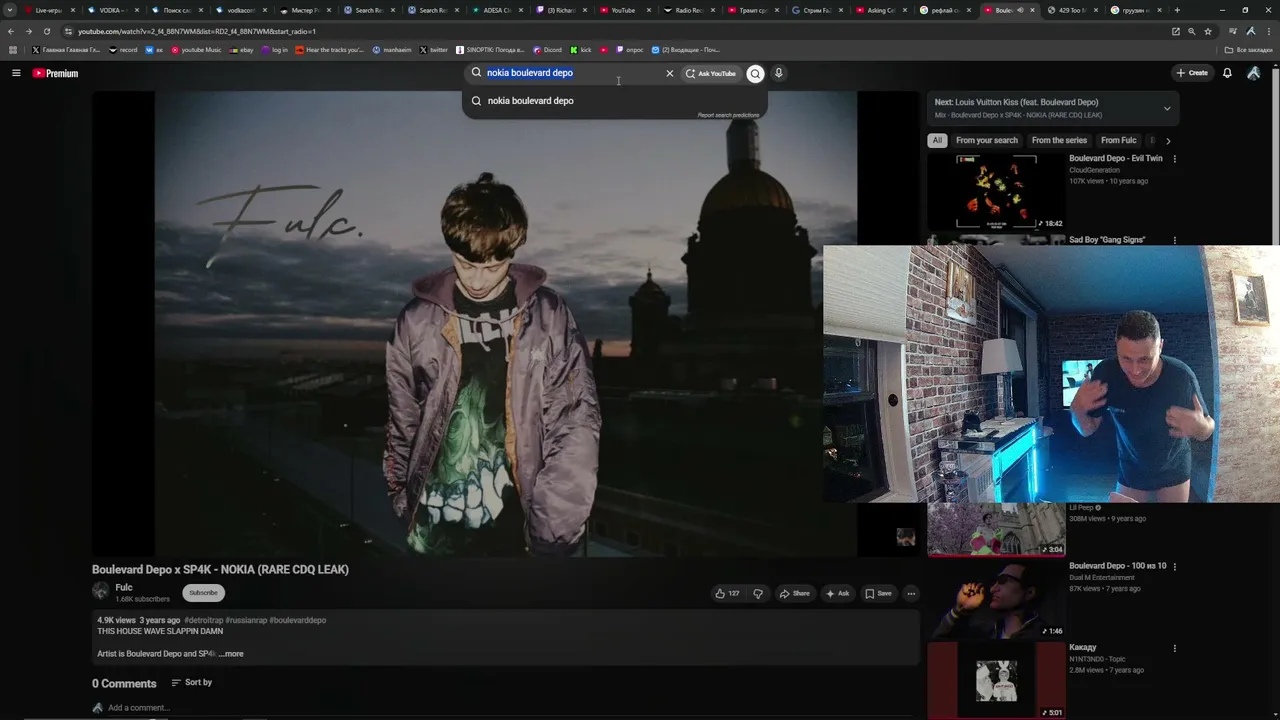Go back in the browser

coord(11,31)
